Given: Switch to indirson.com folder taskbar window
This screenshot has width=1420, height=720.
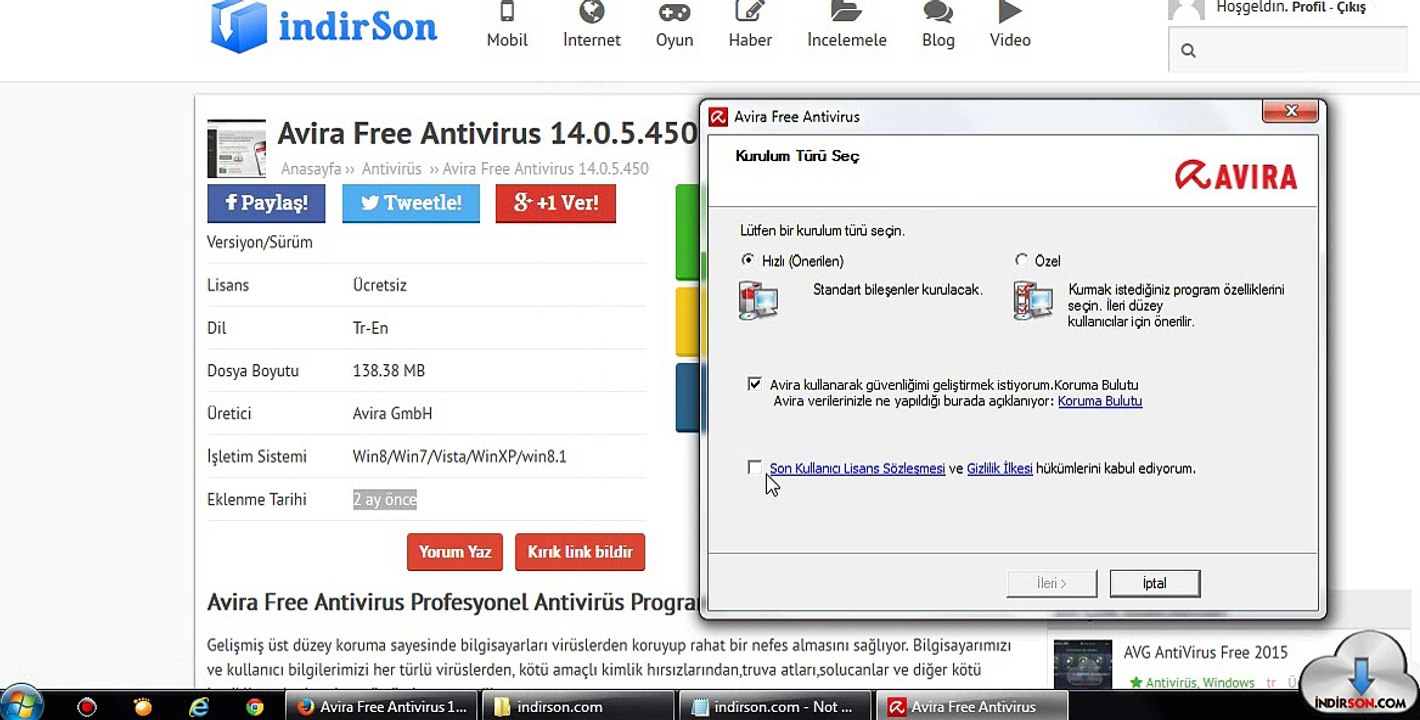Looking at the screenshot, I should (580, 707).
